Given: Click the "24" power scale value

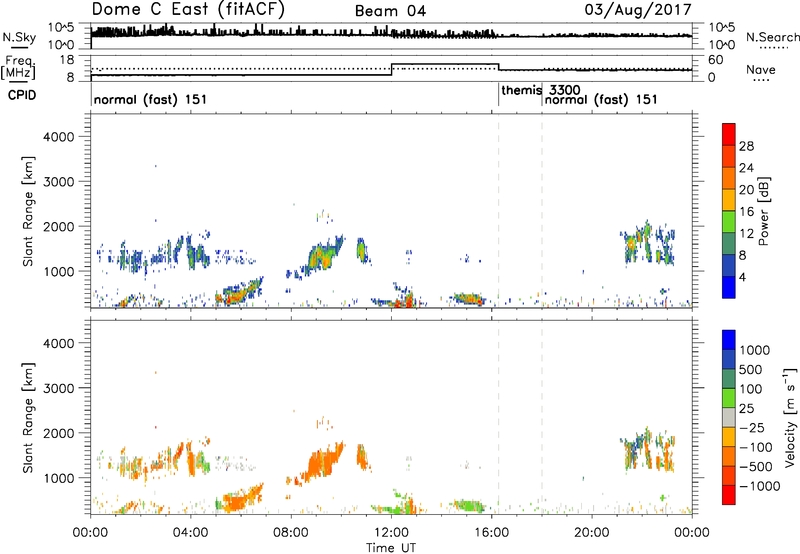Looking at the screenshot, I should click(x=746, y=168).
